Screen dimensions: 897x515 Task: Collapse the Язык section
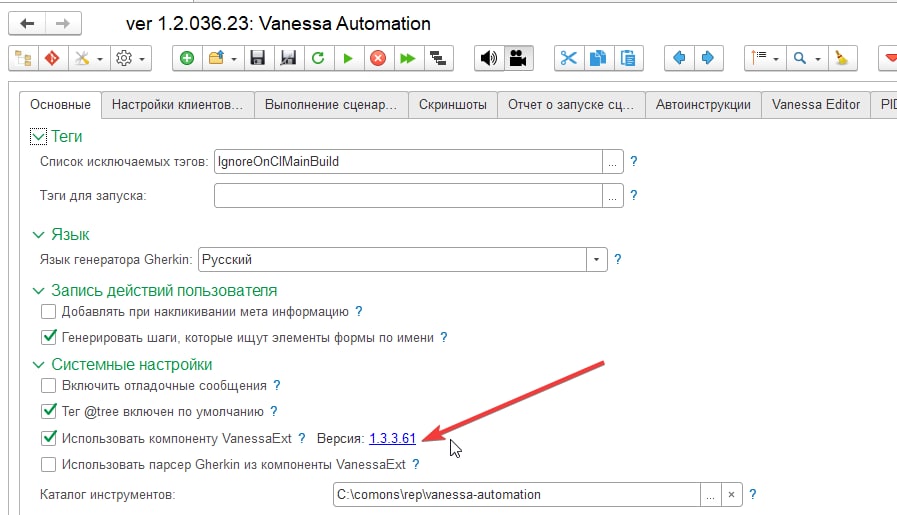click(x=38, y=235)
